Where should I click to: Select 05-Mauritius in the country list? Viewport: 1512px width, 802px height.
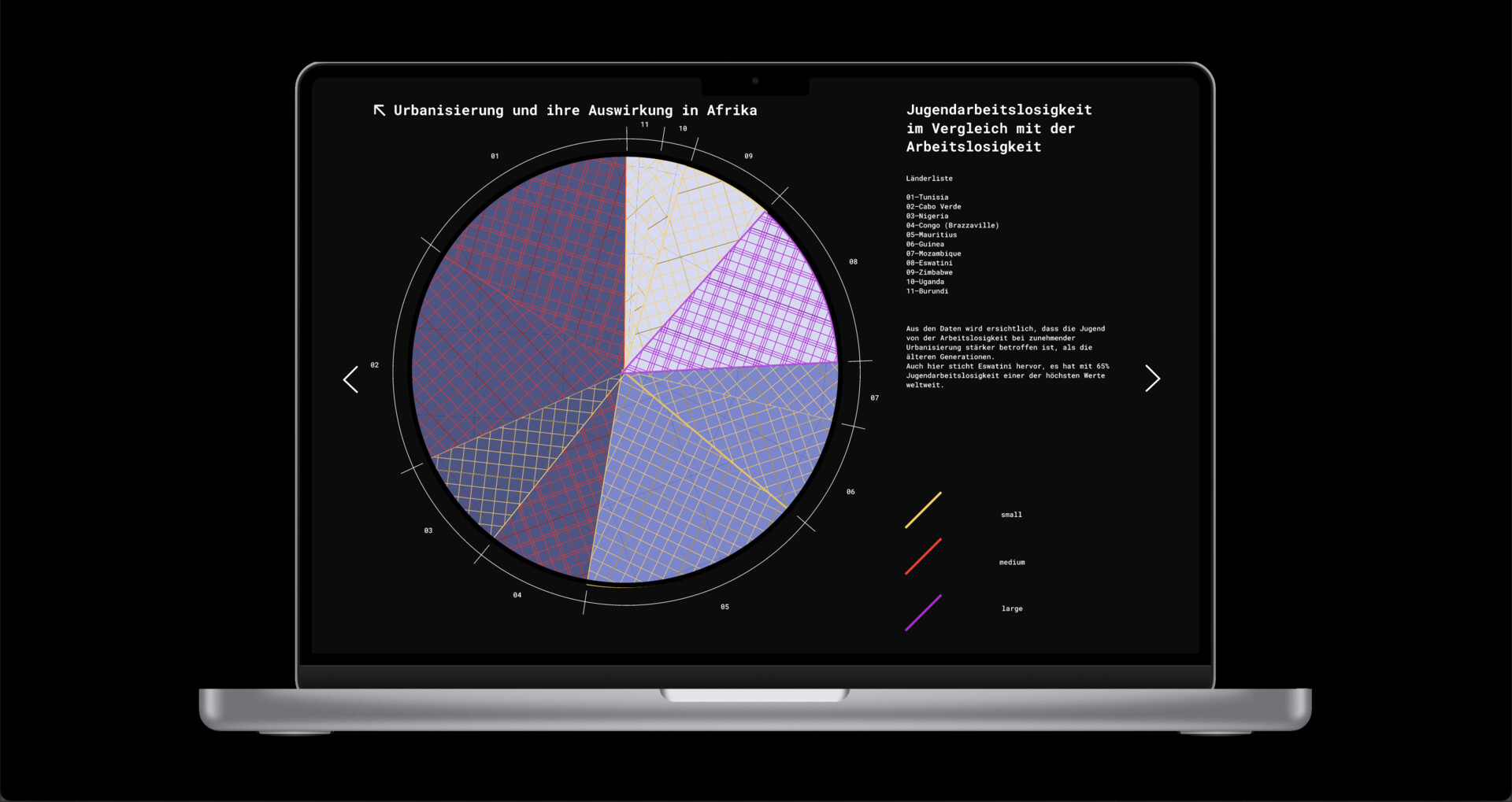932,235
